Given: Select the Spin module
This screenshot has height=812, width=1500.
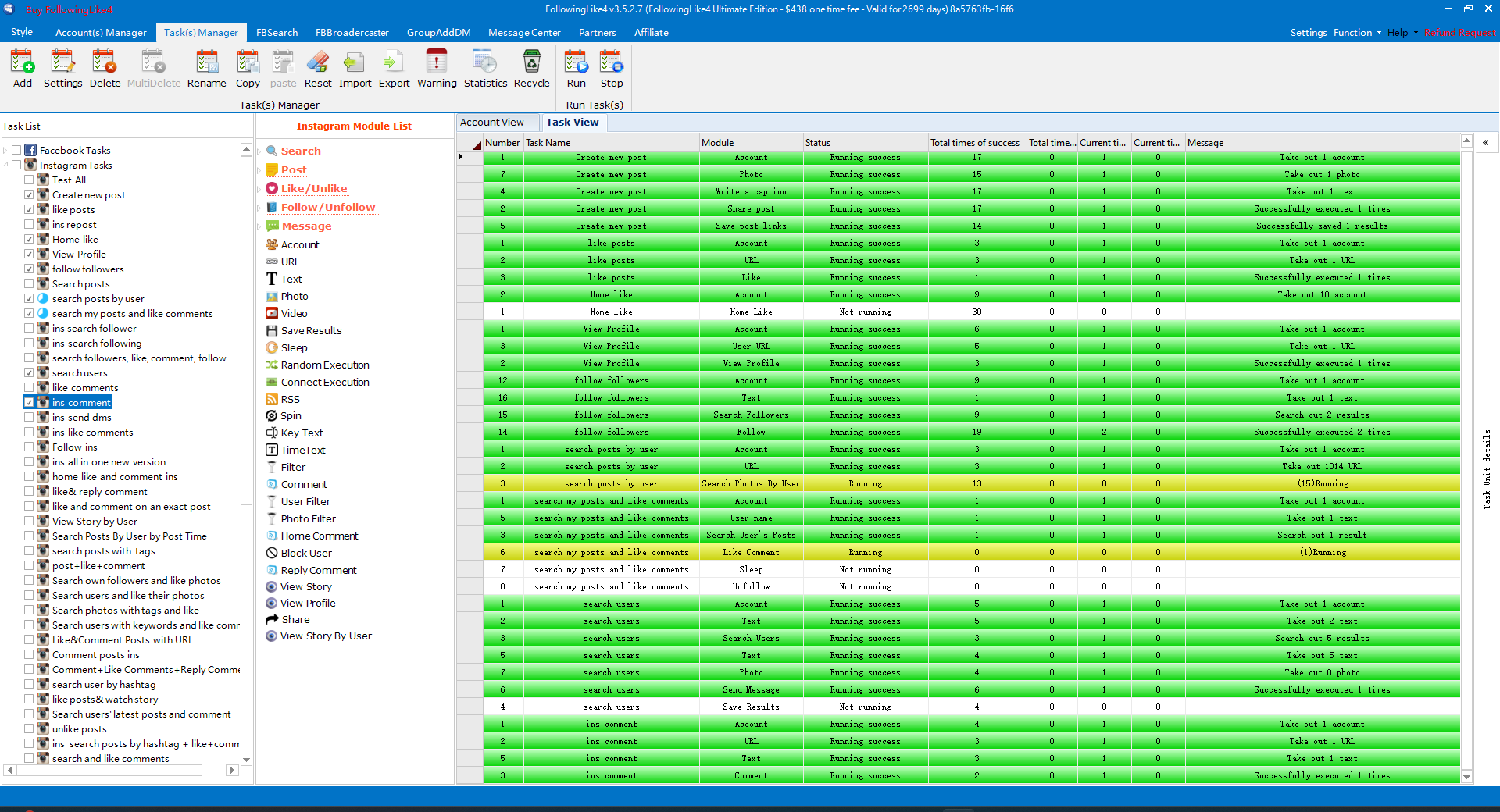Looking at the screenshot, I should point(291,415).
